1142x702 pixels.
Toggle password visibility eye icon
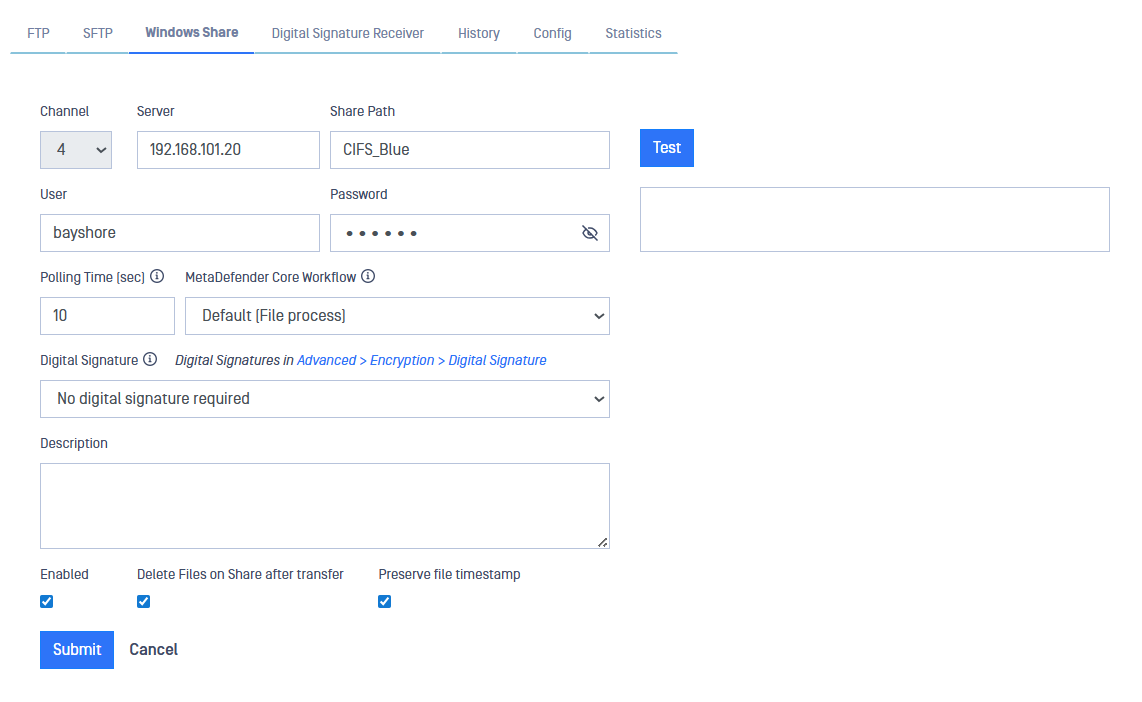(x=589, y=233)
